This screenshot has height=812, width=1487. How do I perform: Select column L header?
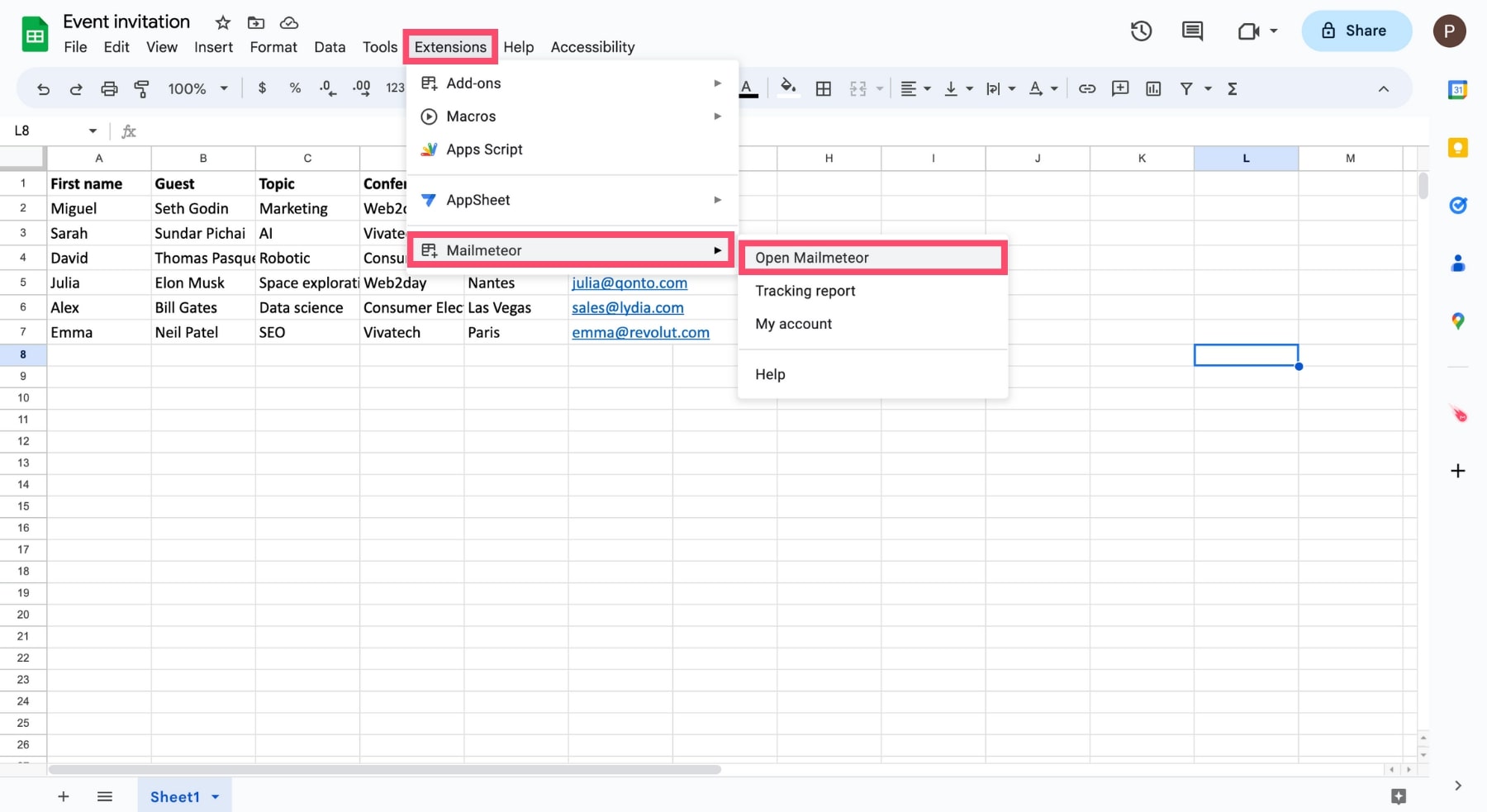click(x=1246, y=158)
